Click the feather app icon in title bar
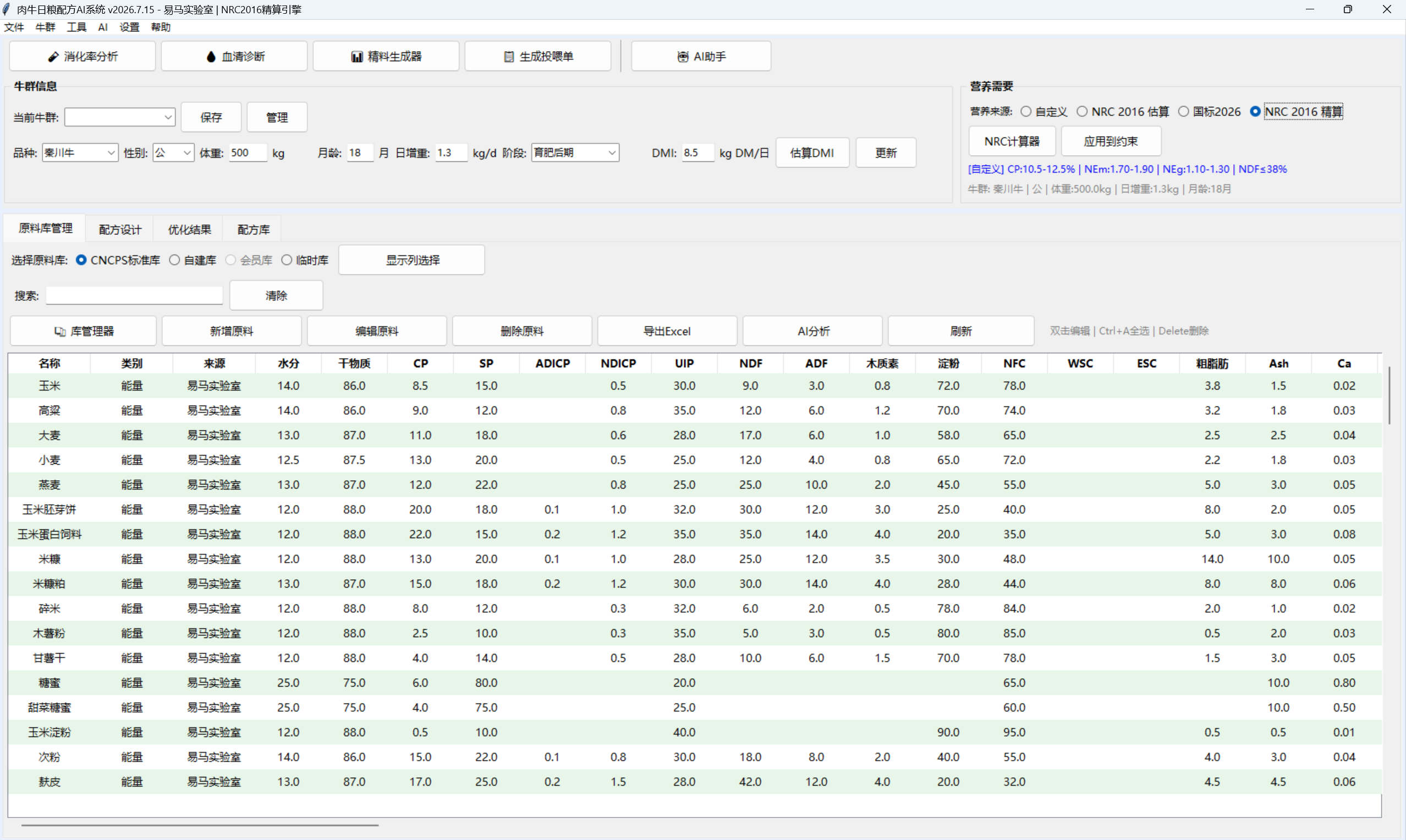1406x840 pixels. (6, 9)
